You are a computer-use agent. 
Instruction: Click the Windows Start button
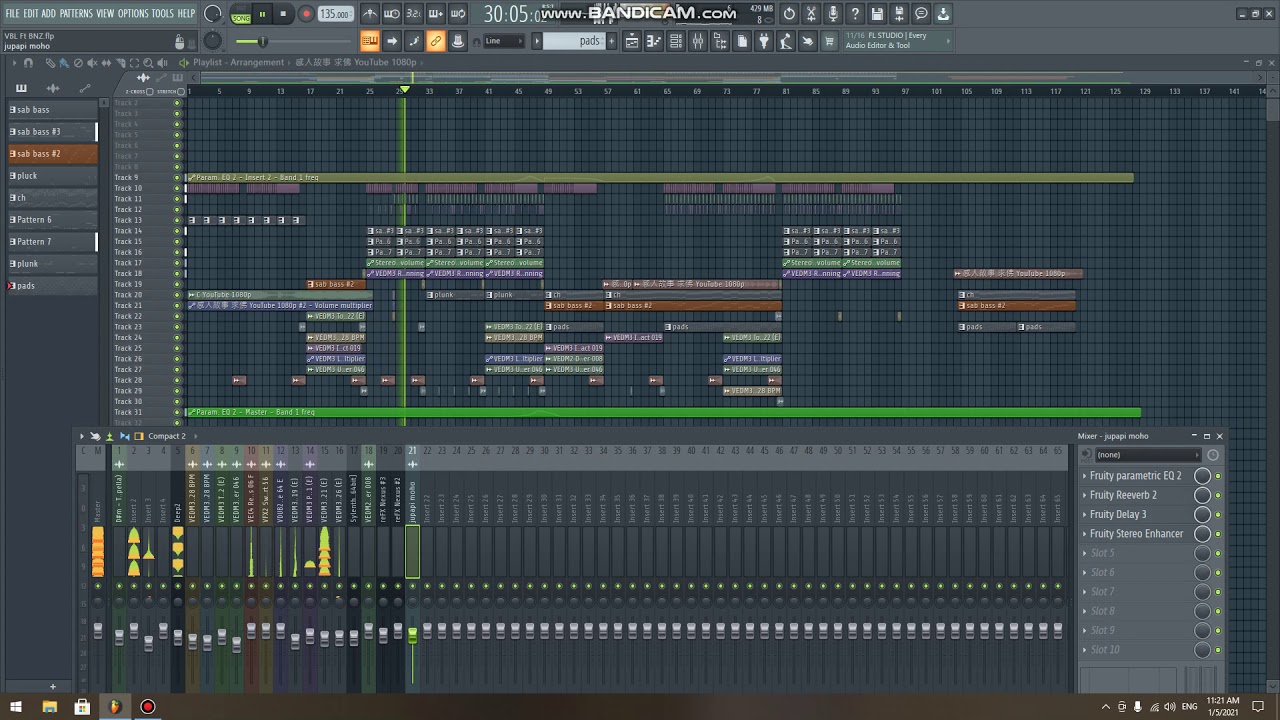[16, 707]
